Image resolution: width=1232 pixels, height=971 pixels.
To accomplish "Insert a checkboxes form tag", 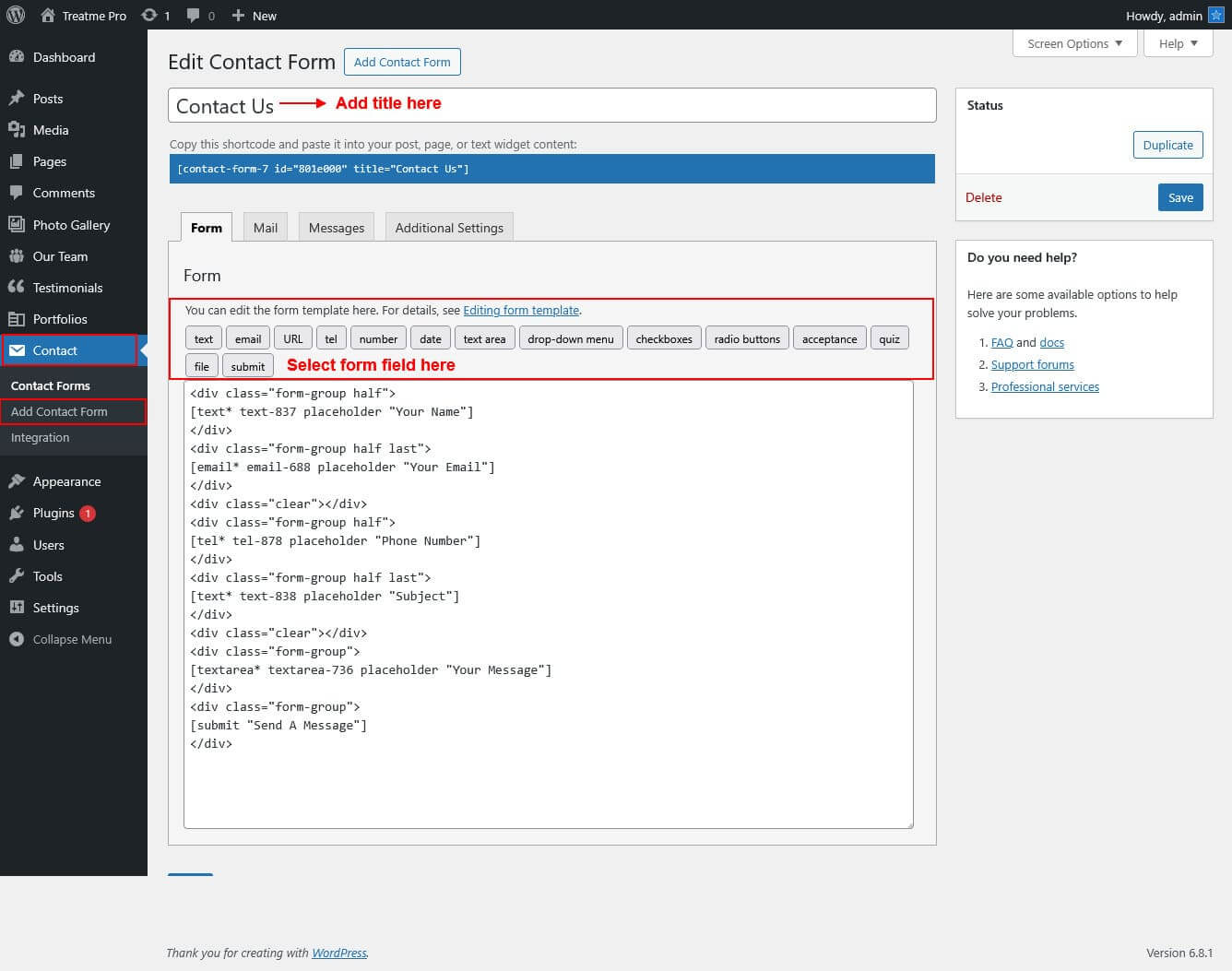I will point(664,339).
